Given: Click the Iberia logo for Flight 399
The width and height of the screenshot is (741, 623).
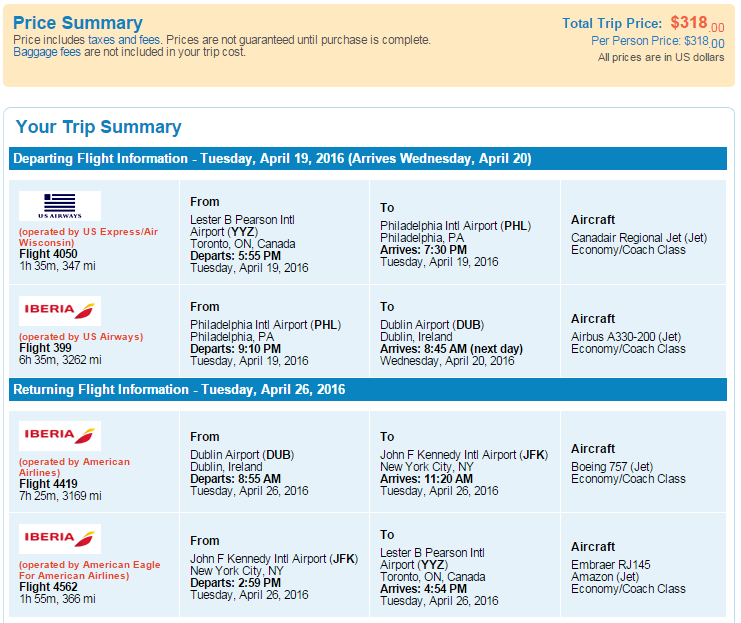Looking at the screenshot, I should point(60,311).
